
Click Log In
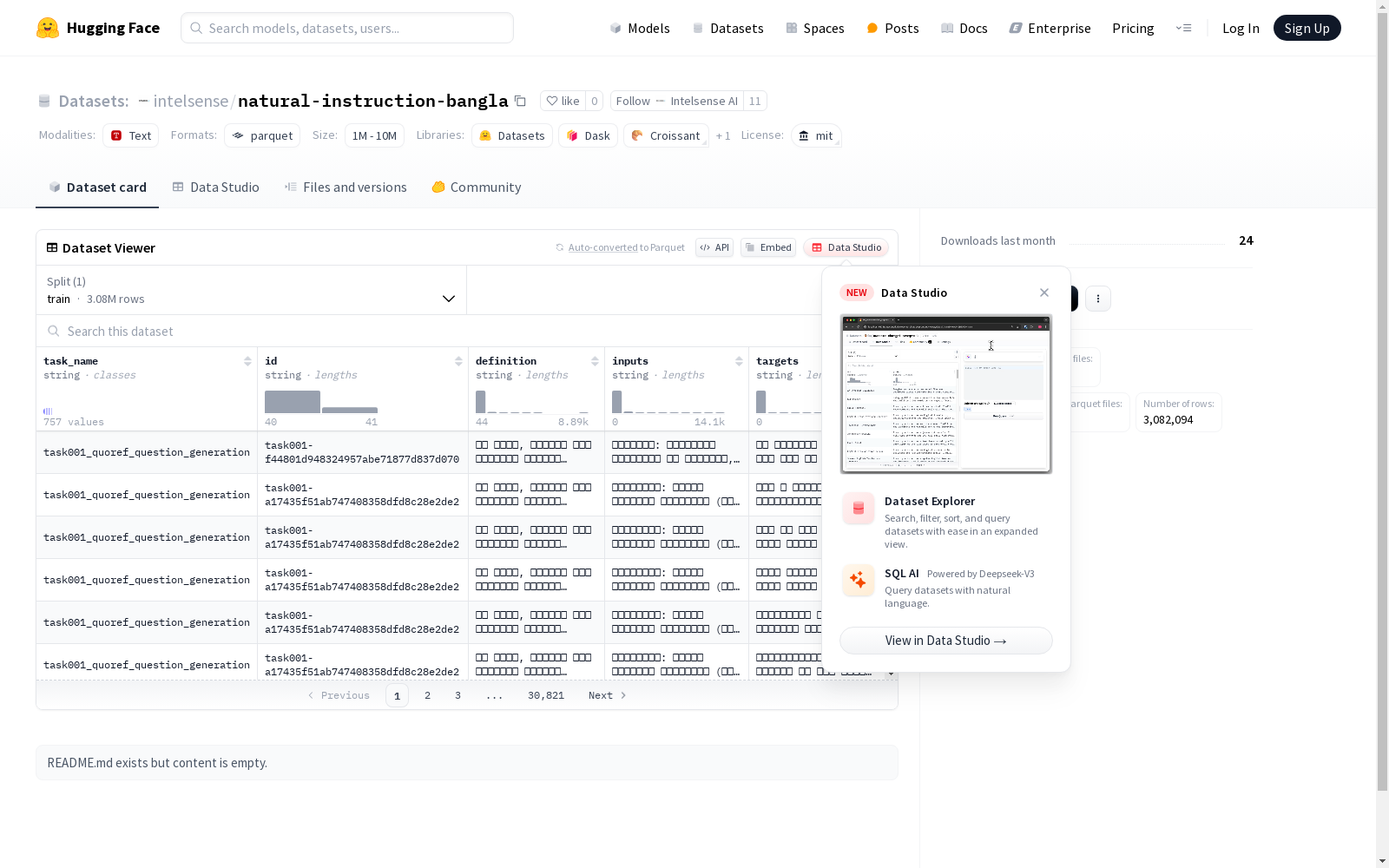[1241, 28]
